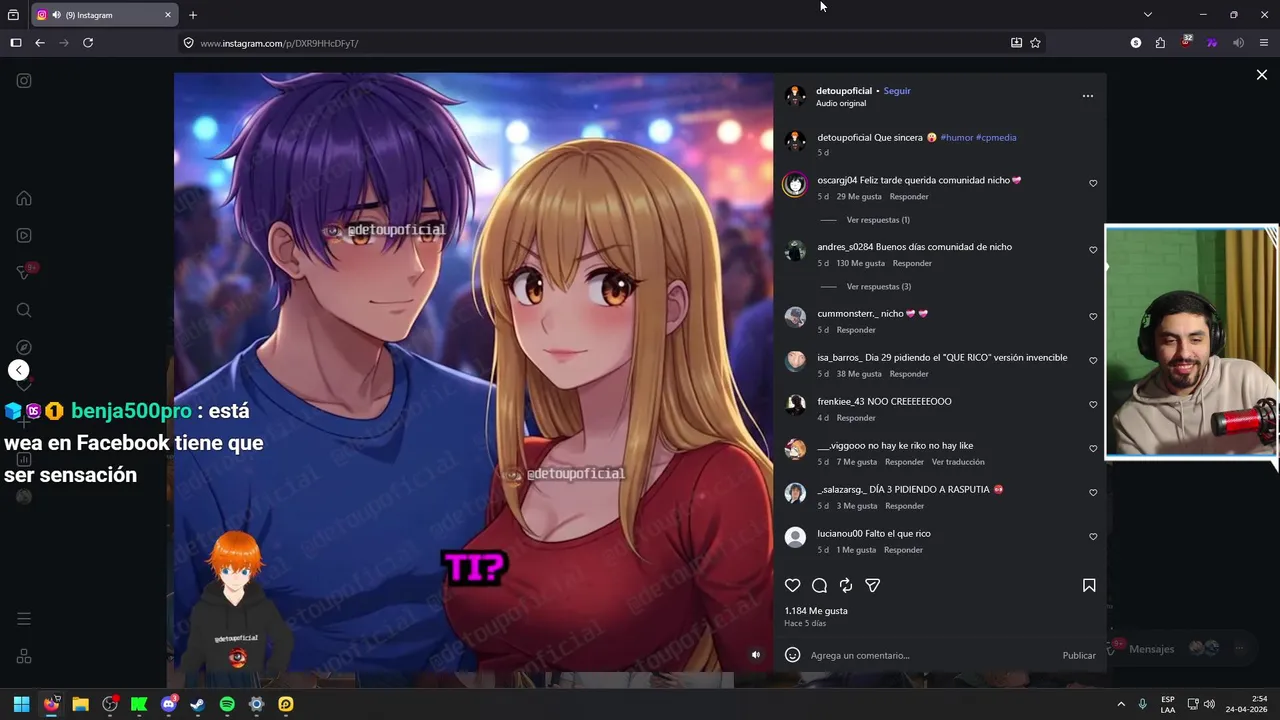Toggle the browser sidebar button

16,43
